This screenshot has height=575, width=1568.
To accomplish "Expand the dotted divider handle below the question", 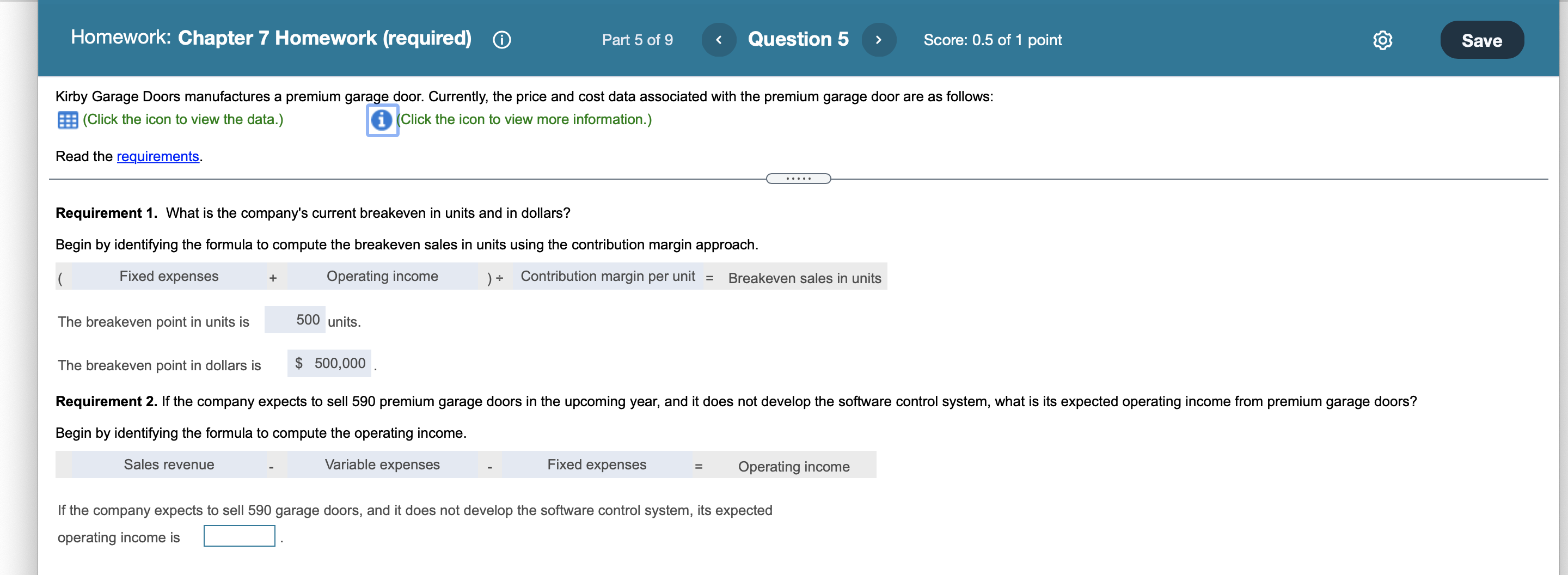I will (798, 178).
